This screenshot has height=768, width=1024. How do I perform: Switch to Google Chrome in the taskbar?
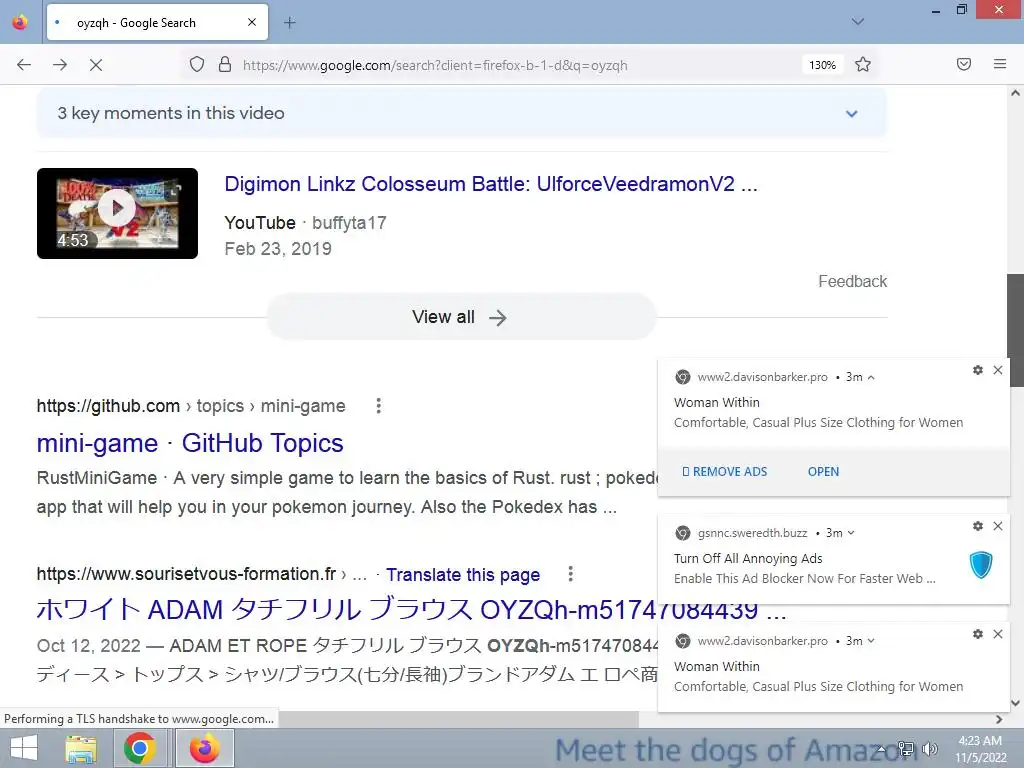coord(139,748)
